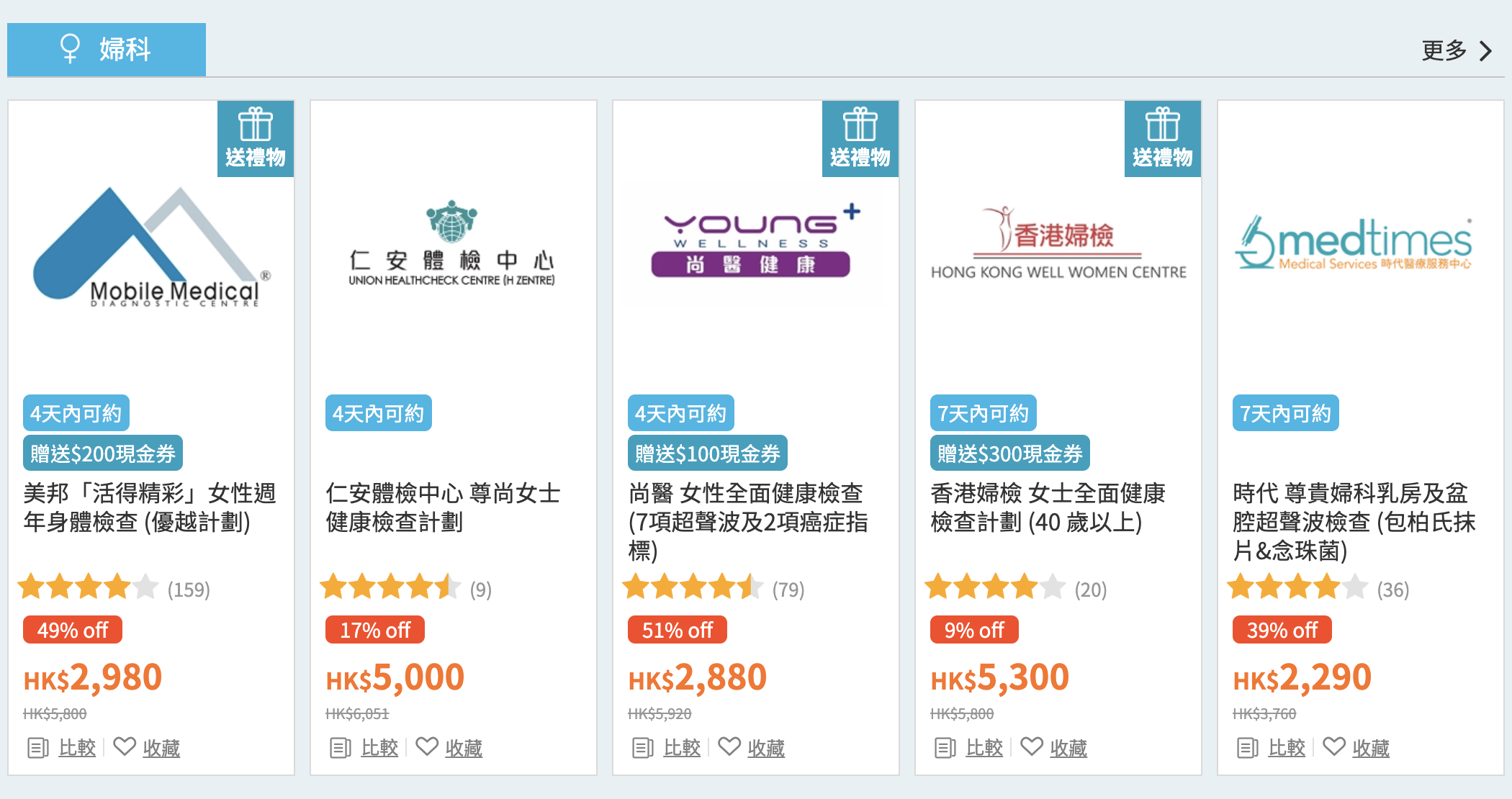1512x799 pixels.
Task: Click 比較 text on the 尚醫 plan card
Action: pos(682,748)
